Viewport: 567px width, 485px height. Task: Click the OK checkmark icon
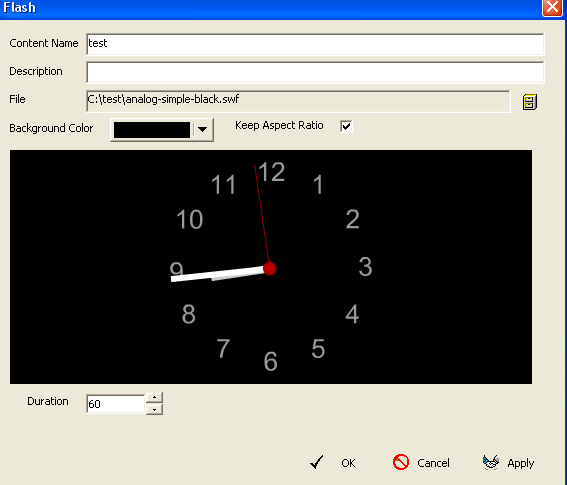click(316, 462)
